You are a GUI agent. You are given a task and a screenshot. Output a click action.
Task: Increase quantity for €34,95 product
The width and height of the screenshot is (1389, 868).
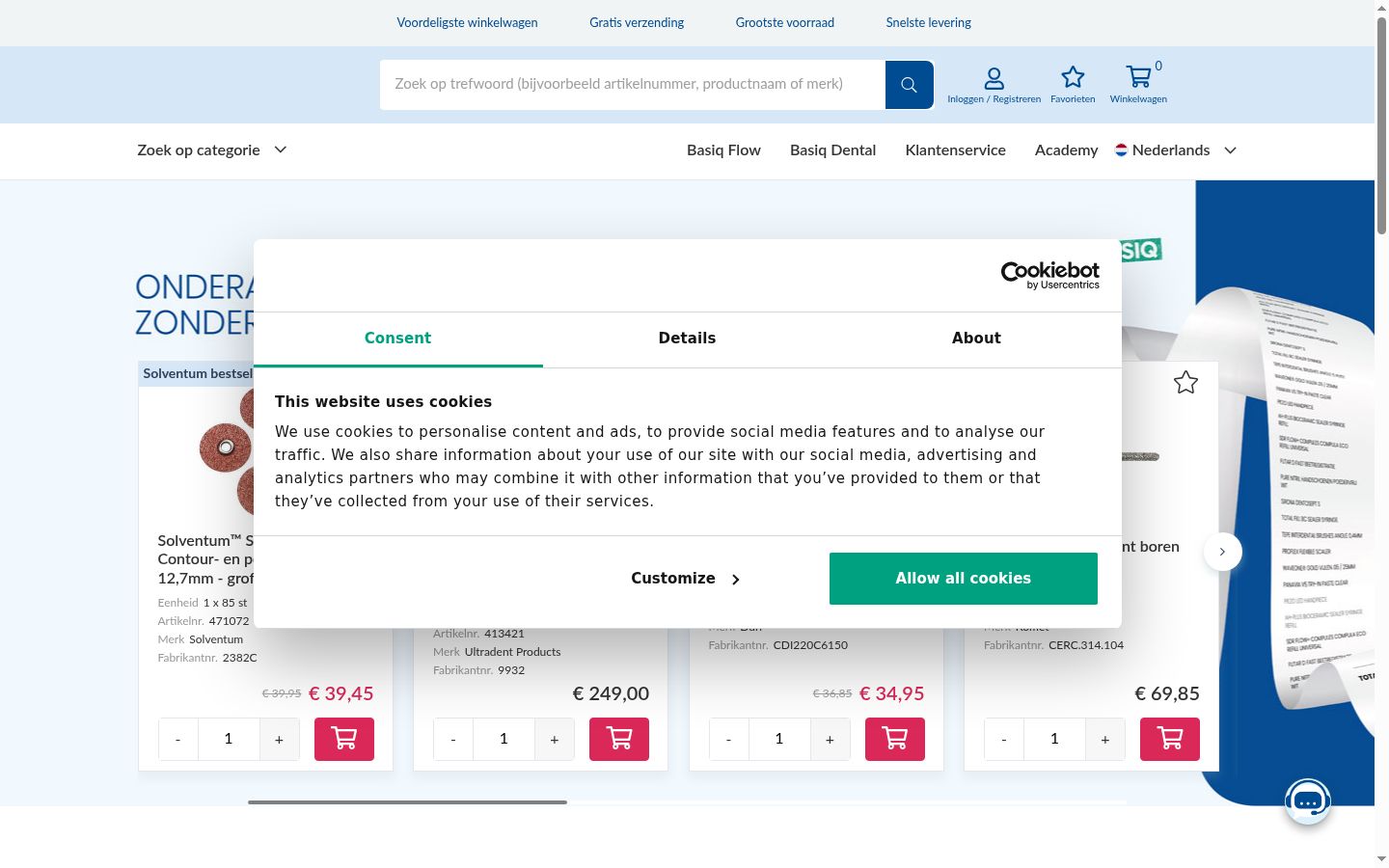point(830,739)
